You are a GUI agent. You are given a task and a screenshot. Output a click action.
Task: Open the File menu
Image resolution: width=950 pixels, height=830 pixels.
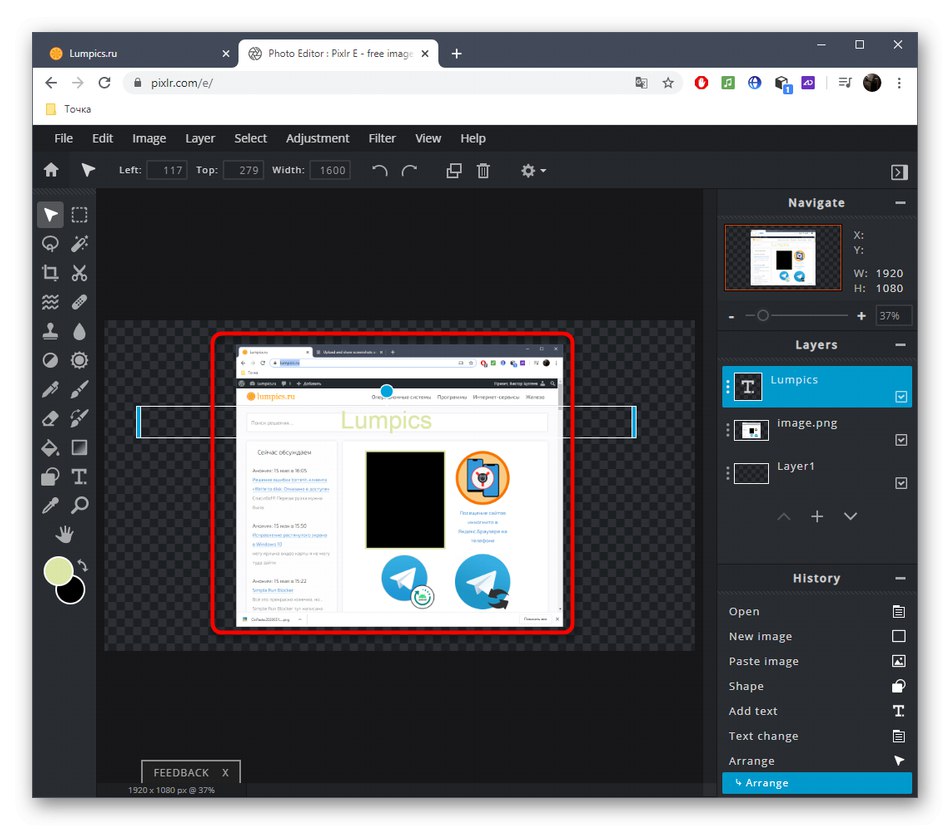[x=64, y=138]
